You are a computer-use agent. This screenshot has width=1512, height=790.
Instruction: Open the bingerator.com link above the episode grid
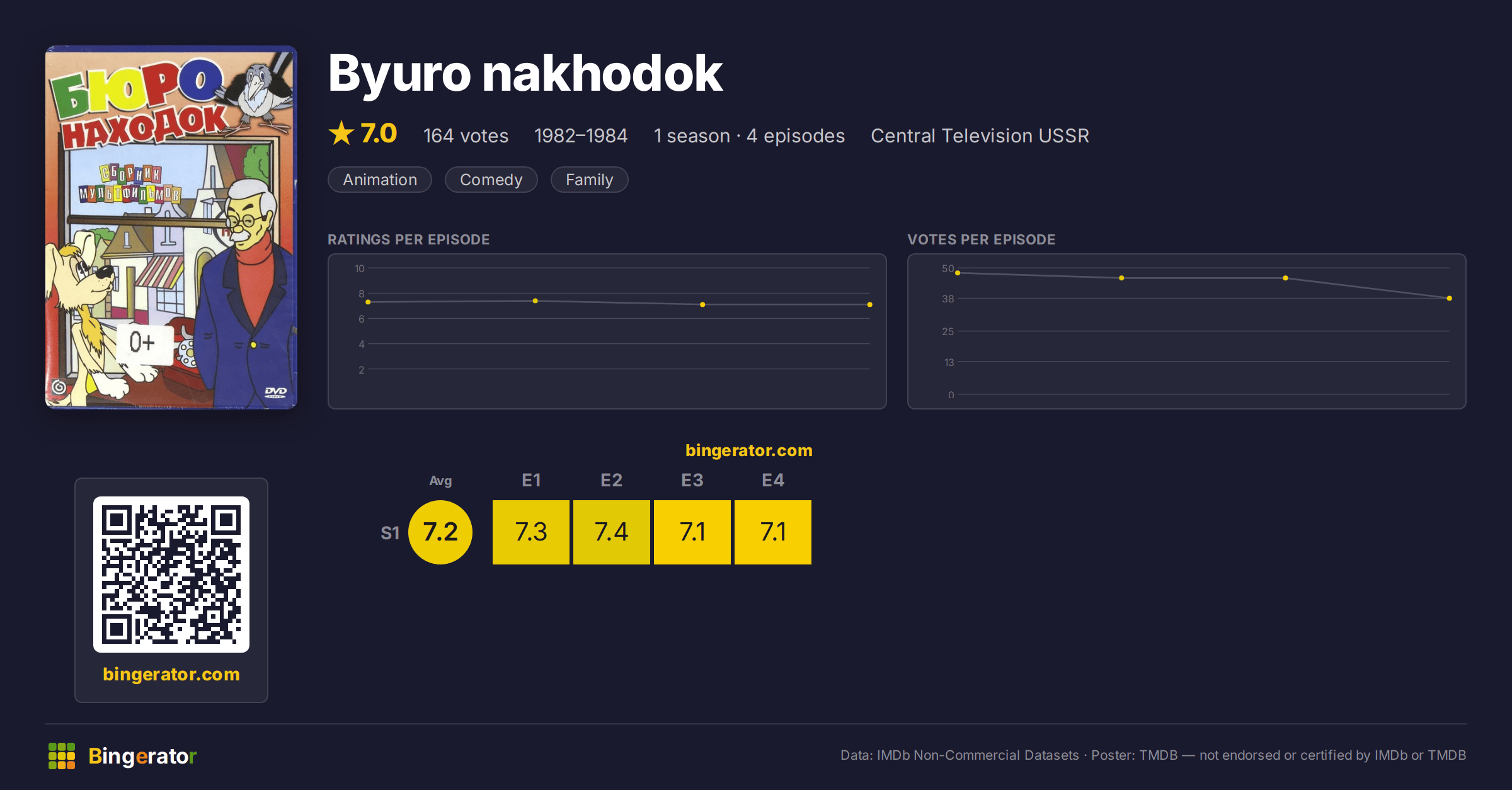coord(748,450)
